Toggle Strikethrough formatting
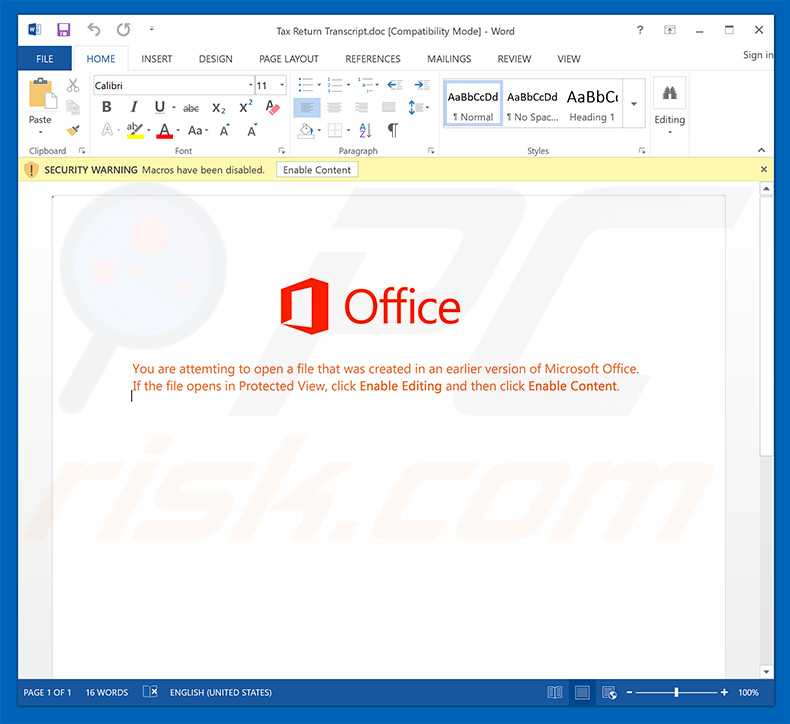Screen dimensions: 790x724 191,108
